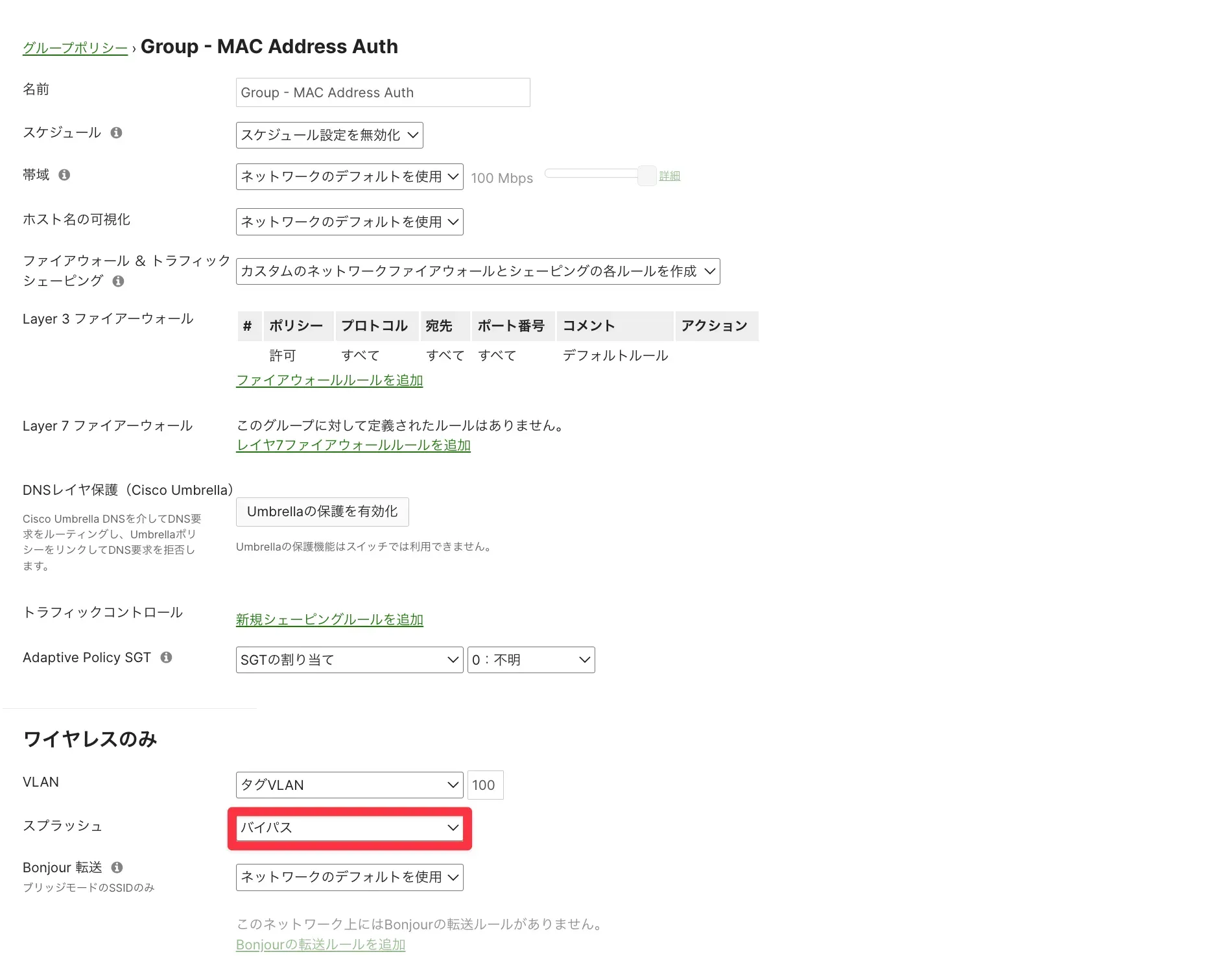Click the Adaptive Policy SGT info icon
1232x965 pixels.
point(166,658)
